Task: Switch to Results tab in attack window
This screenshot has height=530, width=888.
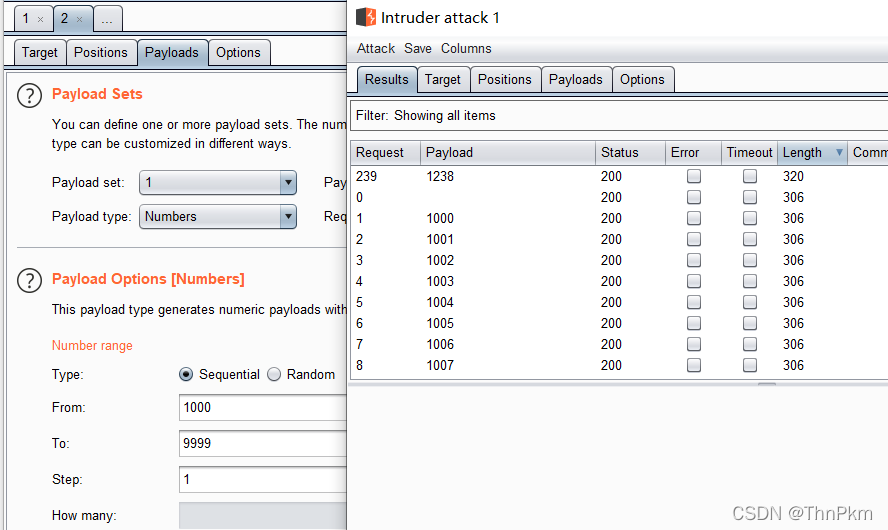Action: click(x=387, y=79)
